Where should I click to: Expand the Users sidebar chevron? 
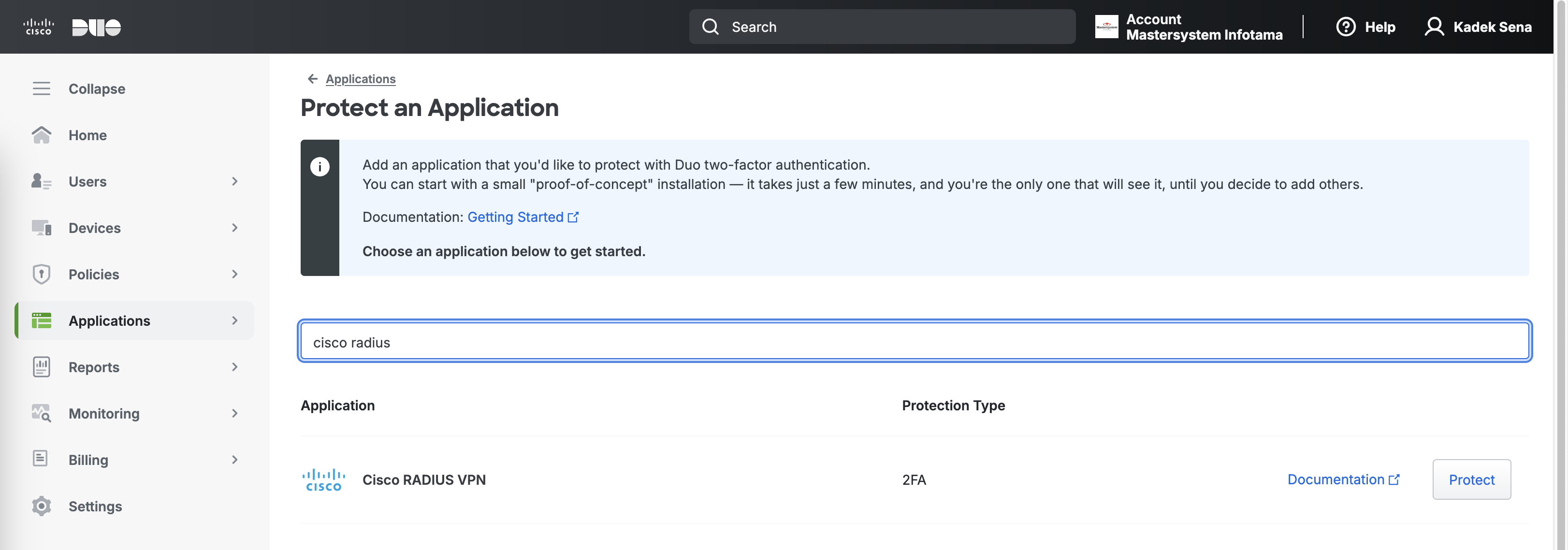(x=235, y=181)
